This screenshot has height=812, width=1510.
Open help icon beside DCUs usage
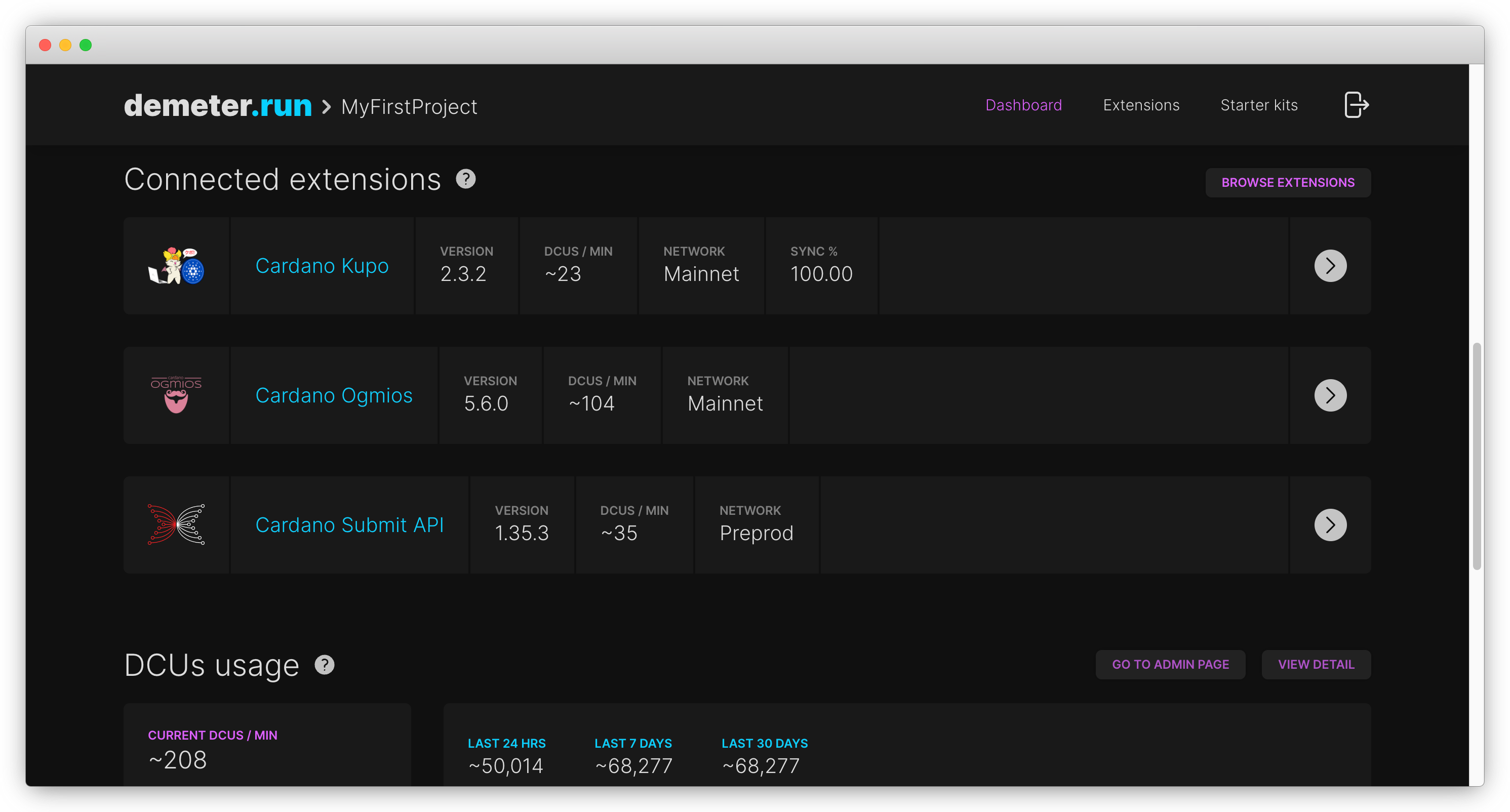(324, 664)
